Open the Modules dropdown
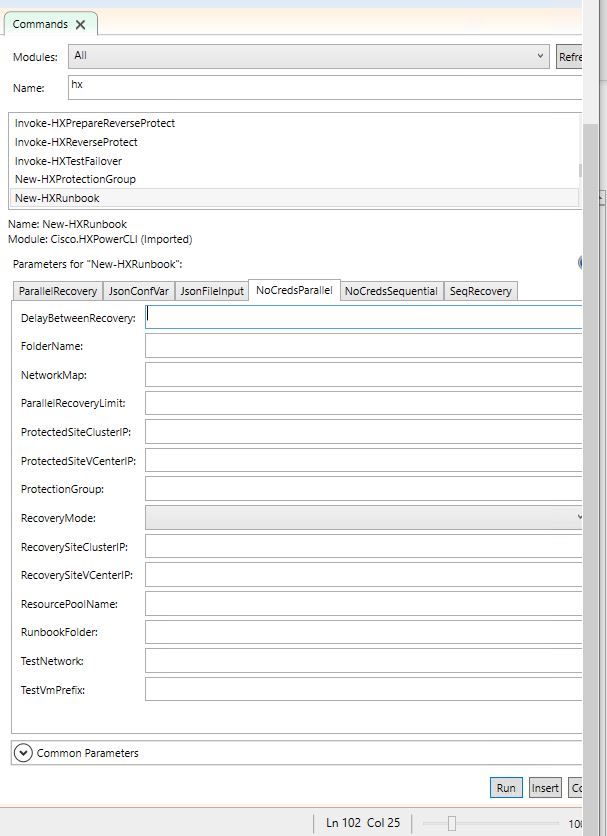 [309, 56]
